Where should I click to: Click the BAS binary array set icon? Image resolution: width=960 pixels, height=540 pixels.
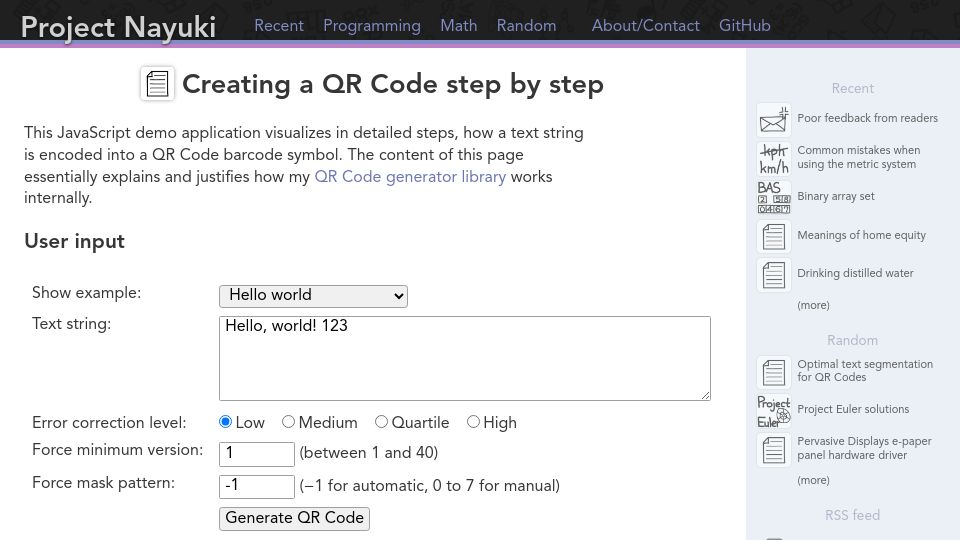(x=774, y=197)
